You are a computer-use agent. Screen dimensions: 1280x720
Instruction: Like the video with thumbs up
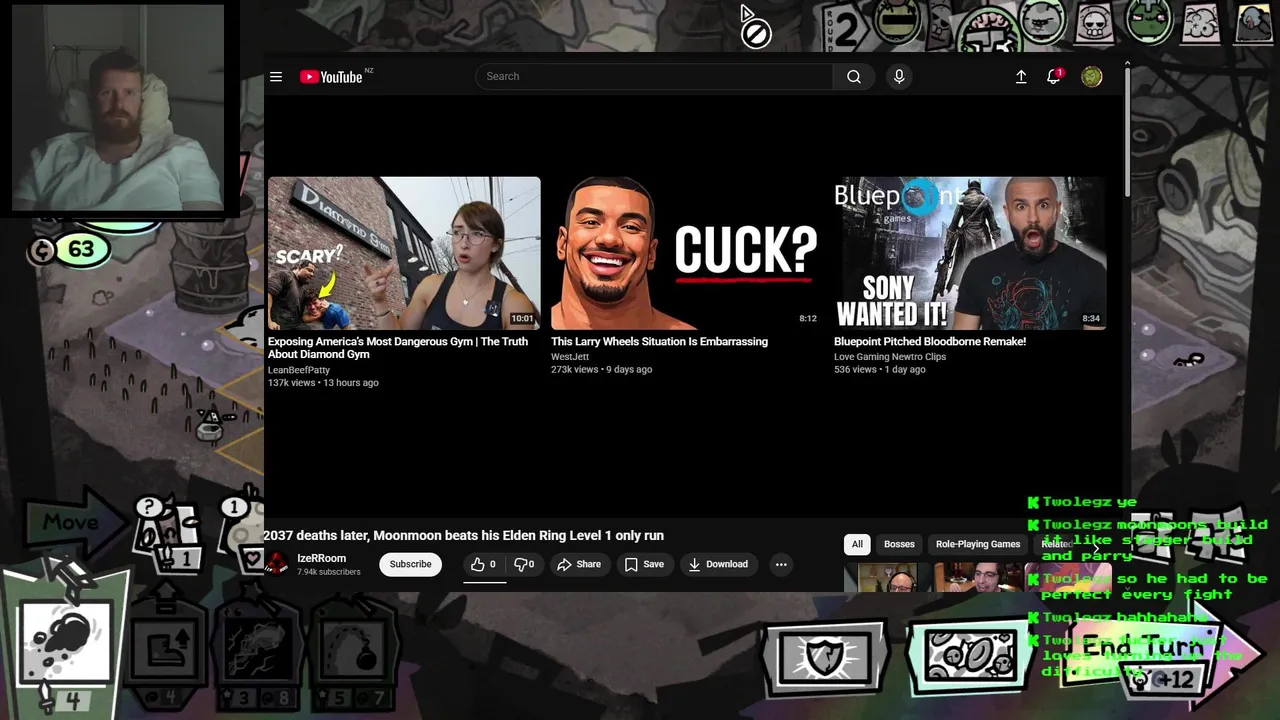tap(484, 565)
